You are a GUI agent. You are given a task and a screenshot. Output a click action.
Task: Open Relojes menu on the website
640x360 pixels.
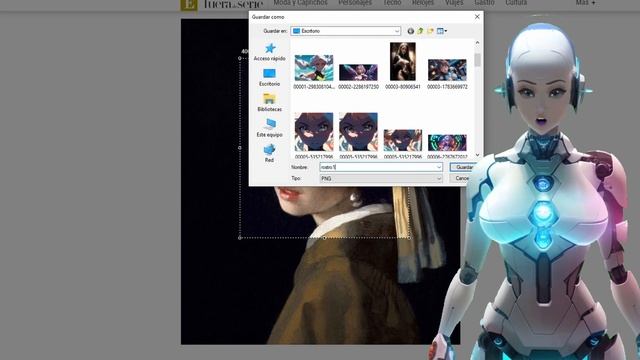pos(423,2)
